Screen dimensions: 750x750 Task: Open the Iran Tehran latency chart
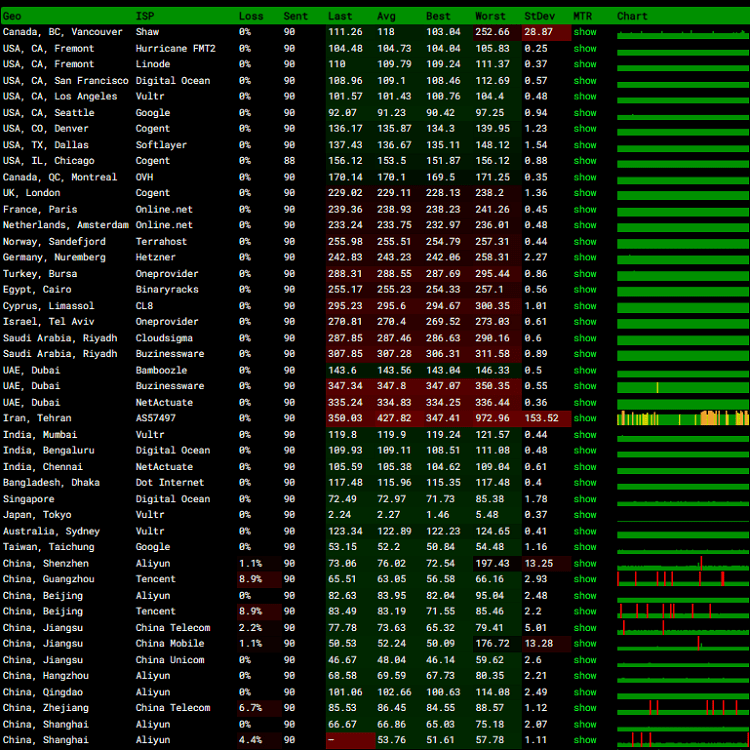683,418
